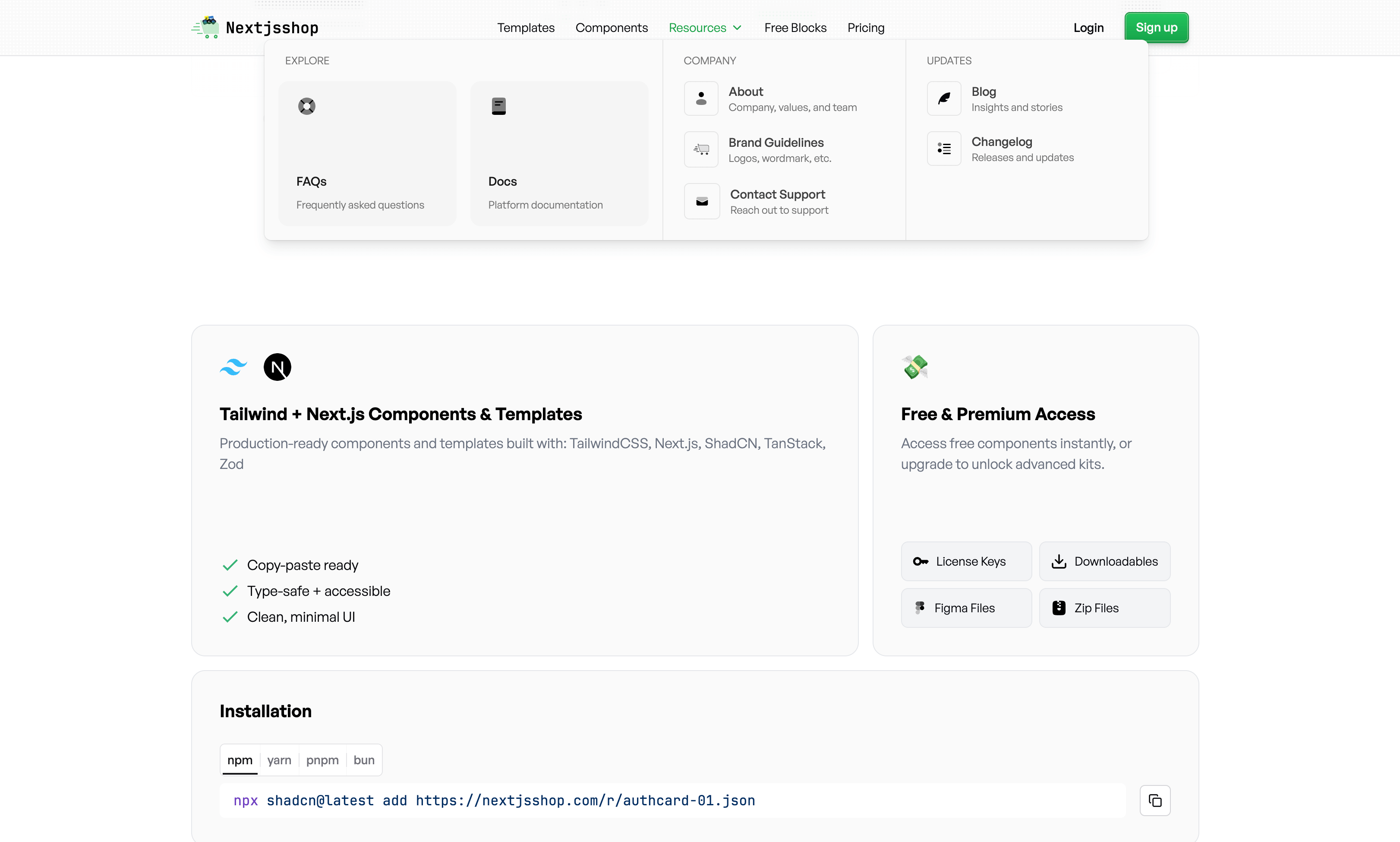Click the Login link
Screen dimensions: 1400x842
pyautogui.click(x=1088, y=28)
